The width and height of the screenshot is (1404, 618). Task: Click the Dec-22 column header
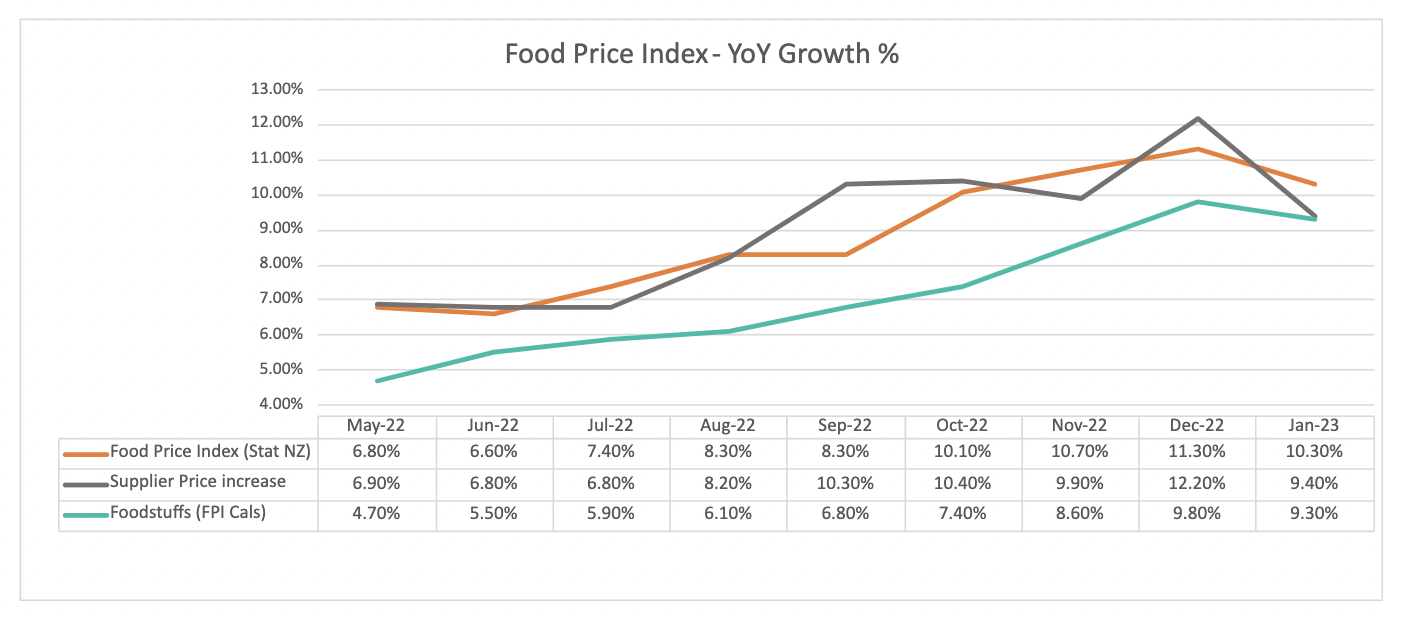click(x=1198, y=425)
